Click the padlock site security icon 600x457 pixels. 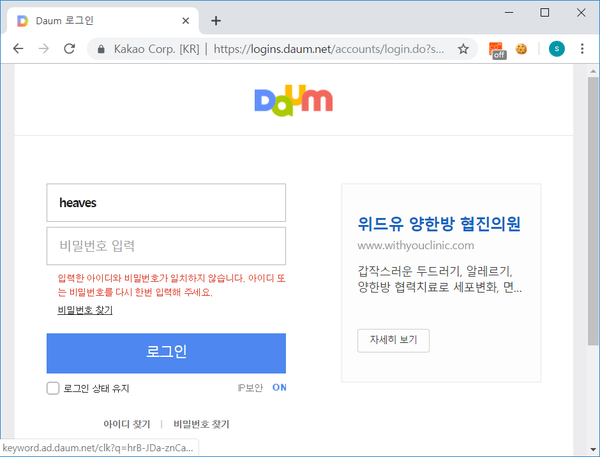[x=101, y=49]
